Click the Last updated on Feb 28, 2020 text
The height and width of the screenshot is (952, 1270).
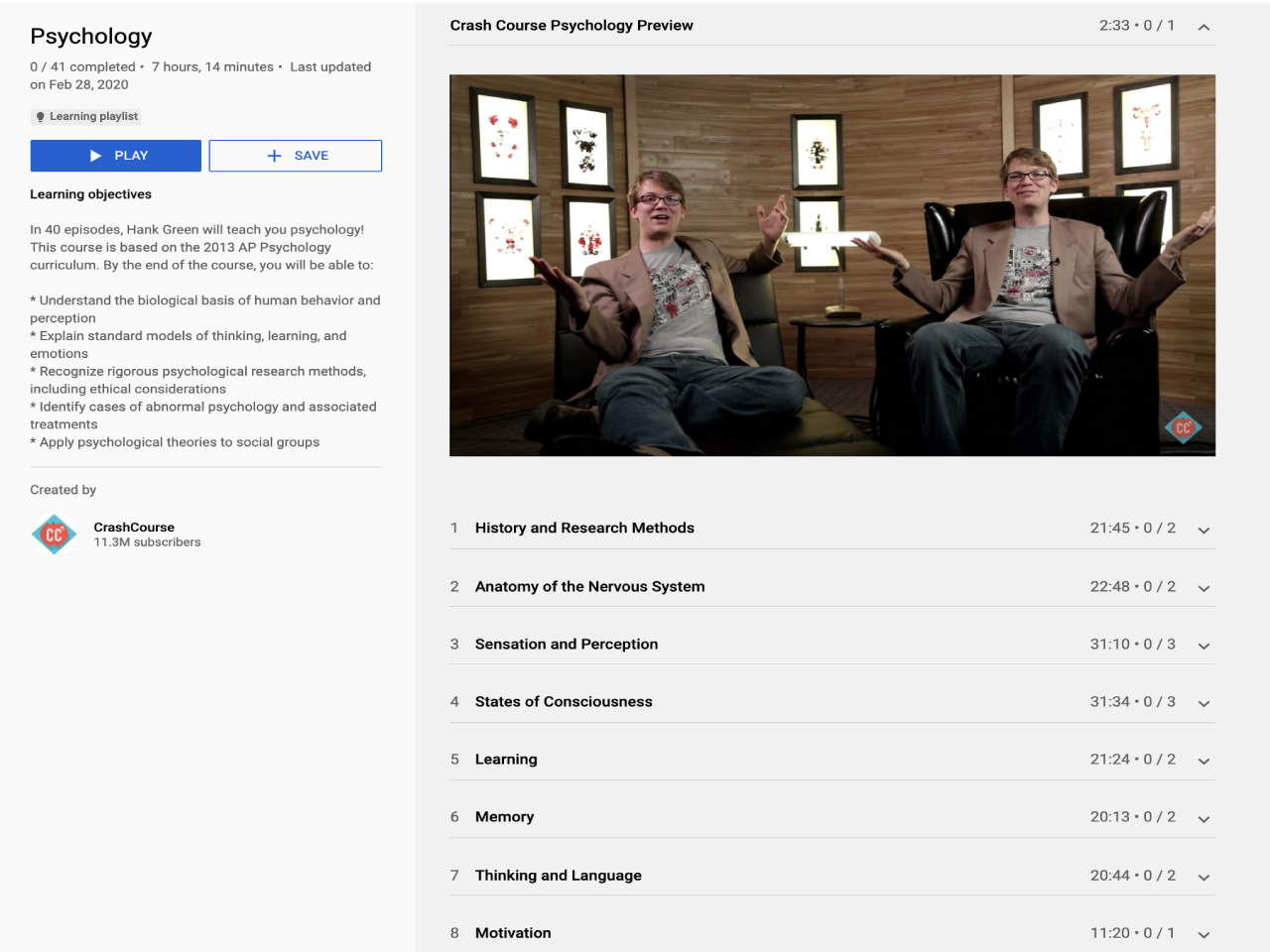[x=200, y=75]
